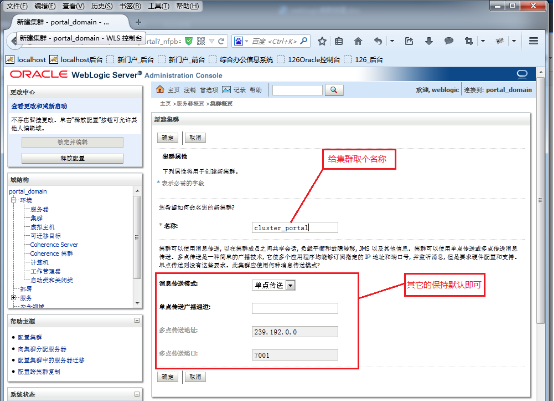Click the console search text box
Viewport: 554px width, 401px height.
[x=297, y=90]
